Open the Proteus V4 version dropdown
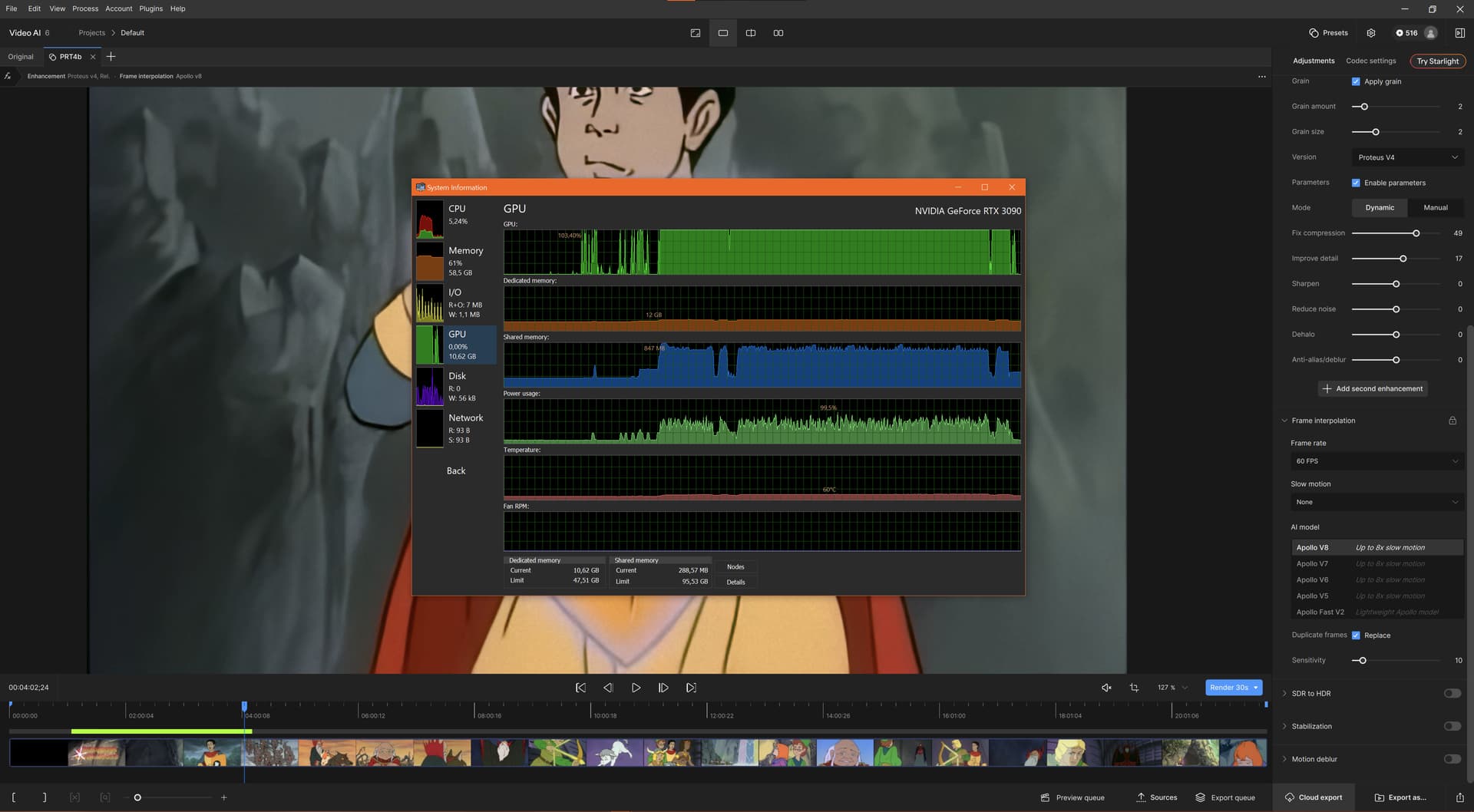The image size is (1474, 812). pos(1407,157)
